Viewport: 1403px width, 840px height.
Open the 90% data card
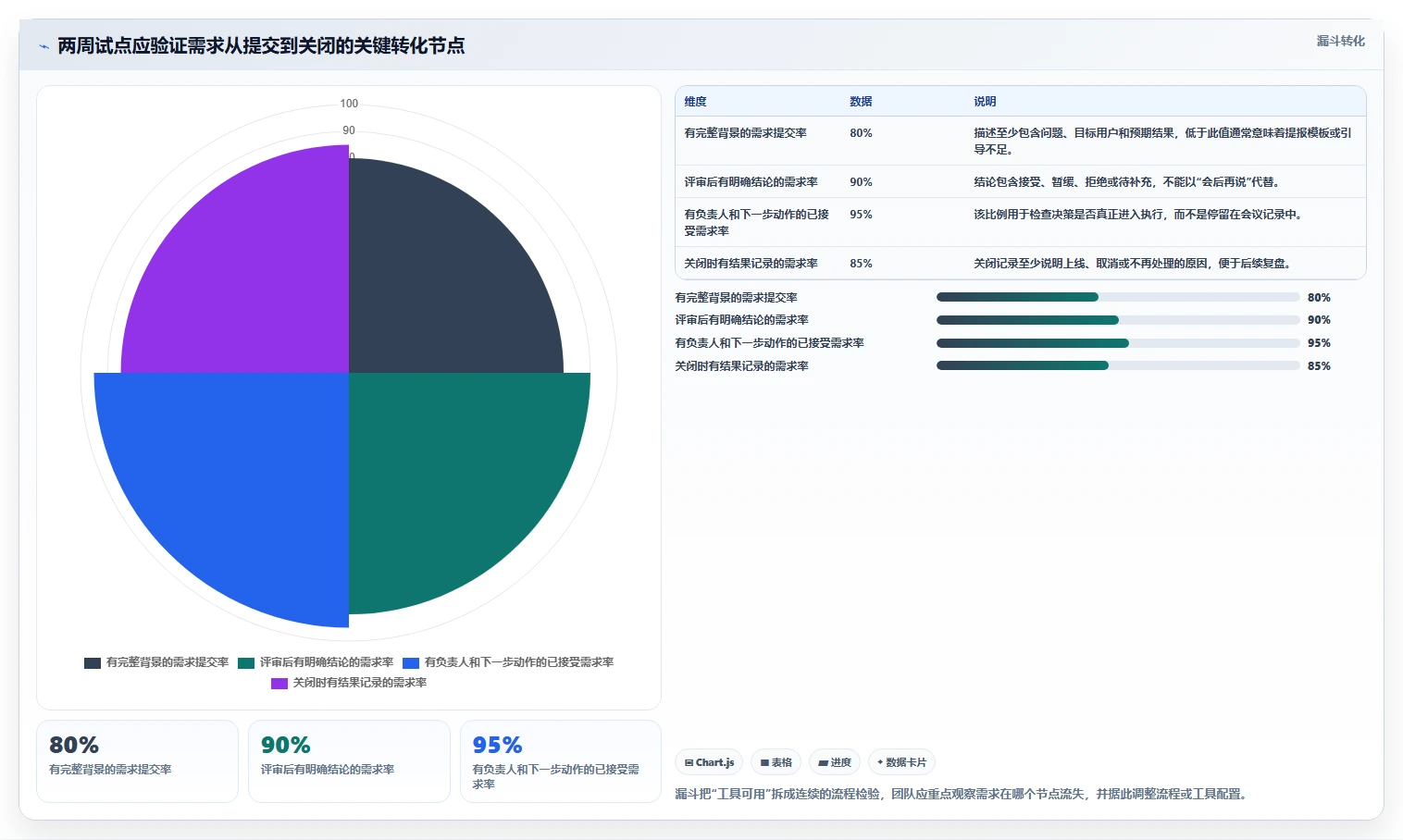click(x=349, y=761)
